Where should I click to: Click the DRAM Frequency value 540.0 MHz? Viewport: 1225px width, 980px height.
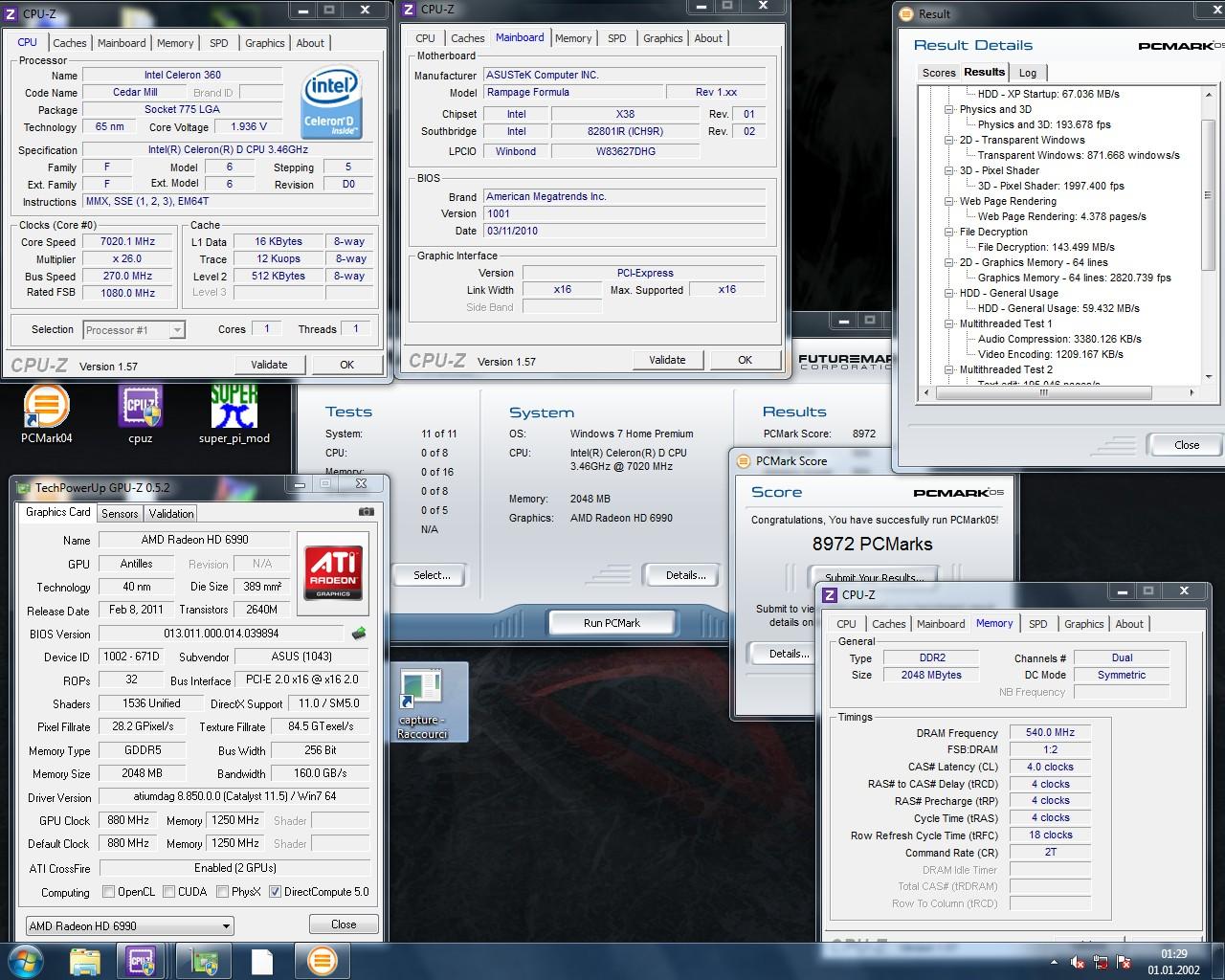click(1050, 733)
